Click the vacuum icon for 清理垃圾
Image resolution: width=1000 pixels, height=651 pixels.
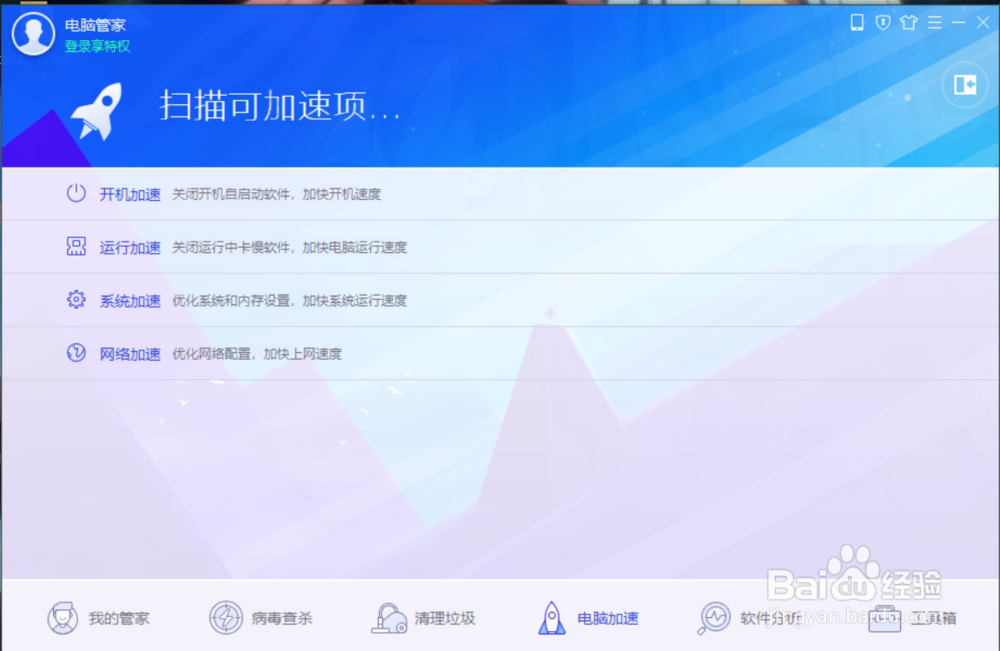pos(388,616)
